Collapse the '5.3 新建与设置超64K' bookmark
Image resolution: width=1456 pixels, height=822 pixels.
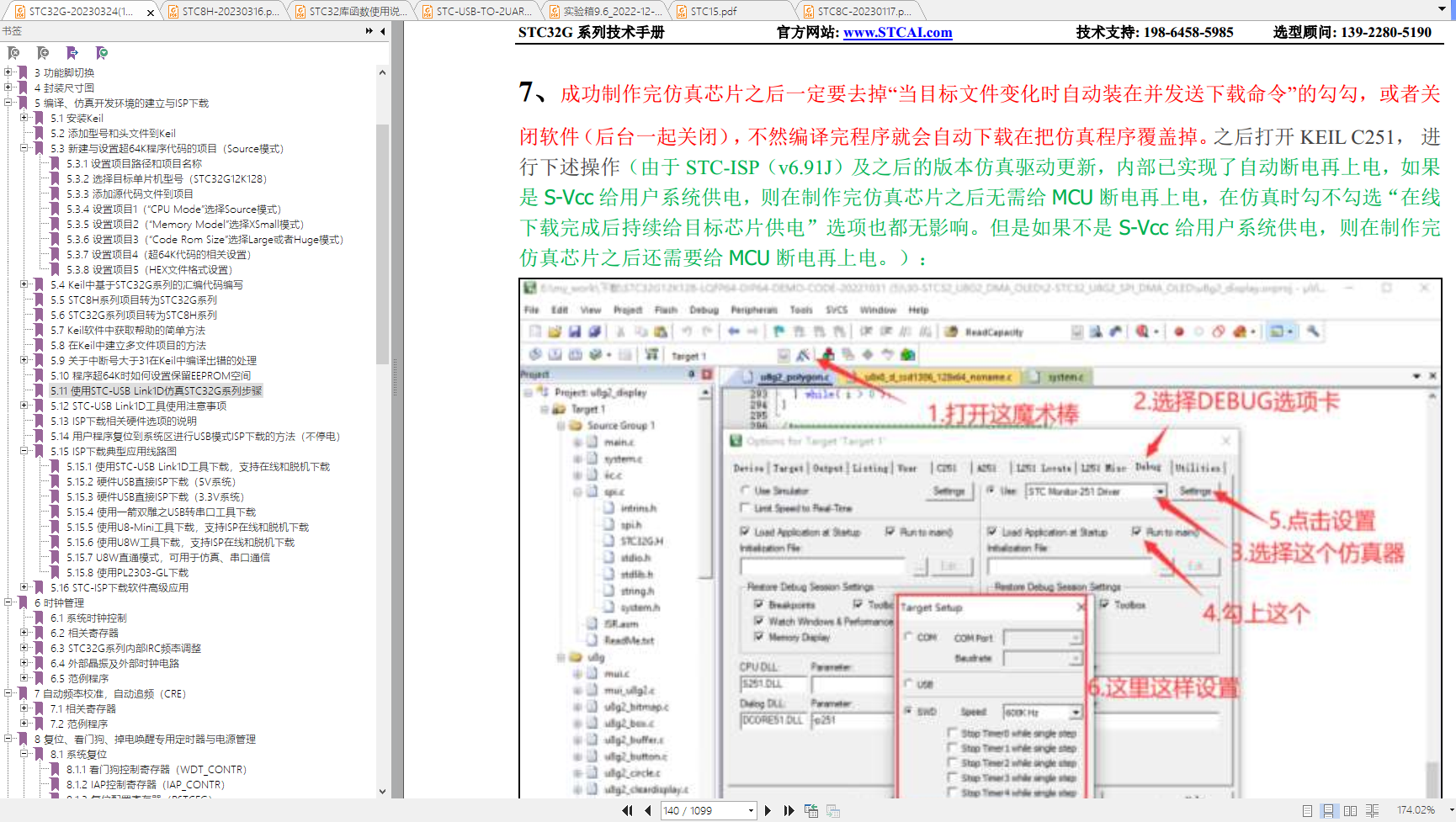click(x=24, y=148)
